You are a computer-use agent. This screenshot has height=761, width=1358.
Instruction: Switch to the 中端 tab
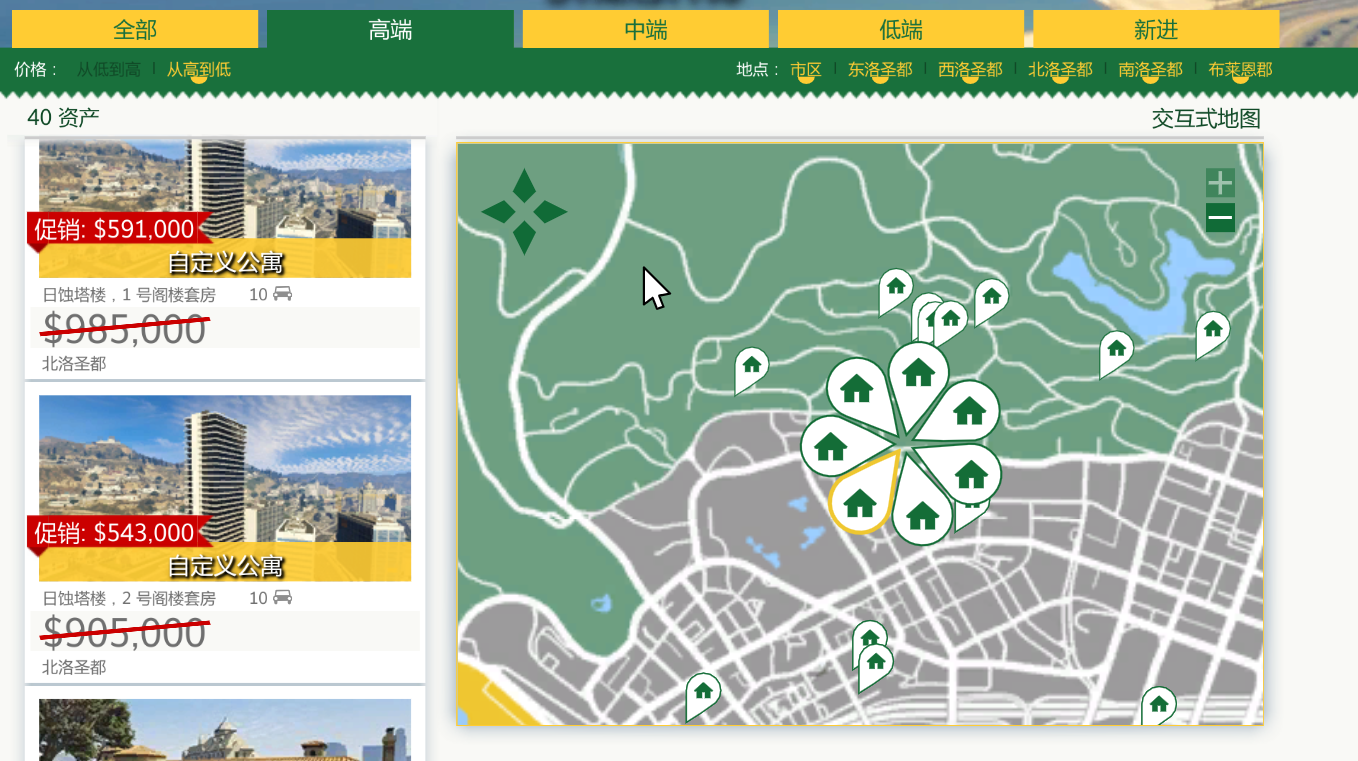646,29
